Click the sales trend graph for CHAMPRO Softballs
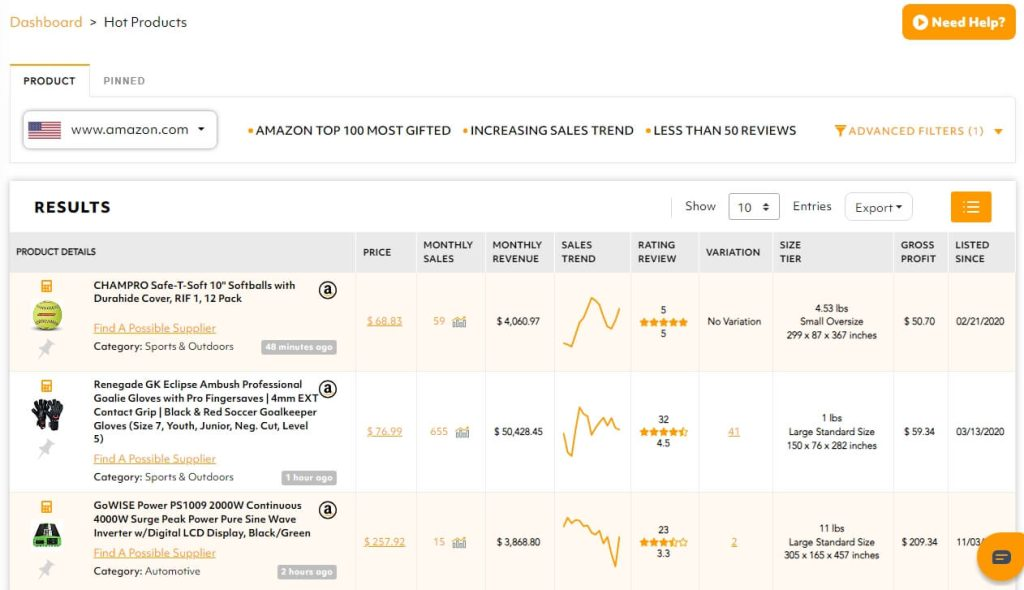Viewport: 1024px width, 590px height. tap(592, 321)
